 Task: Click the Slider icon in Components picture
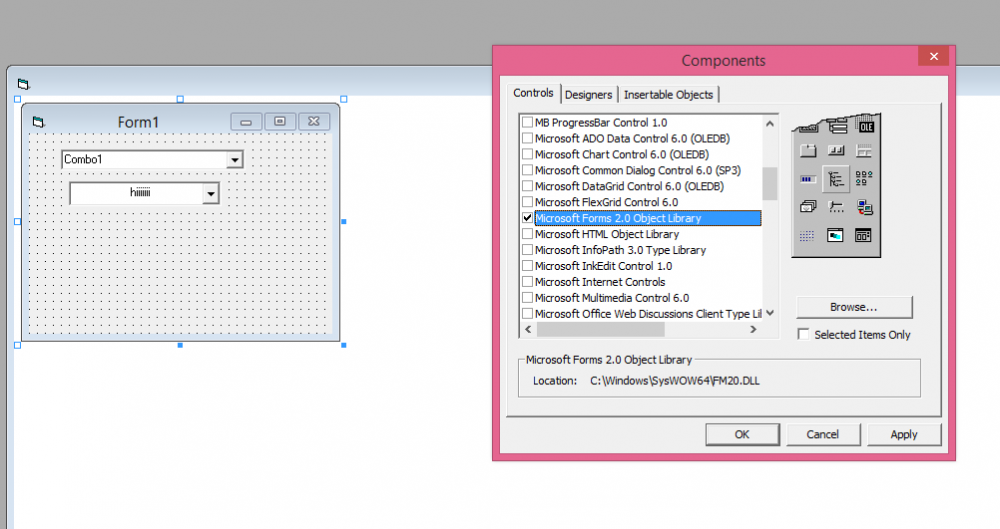point(836,206)
